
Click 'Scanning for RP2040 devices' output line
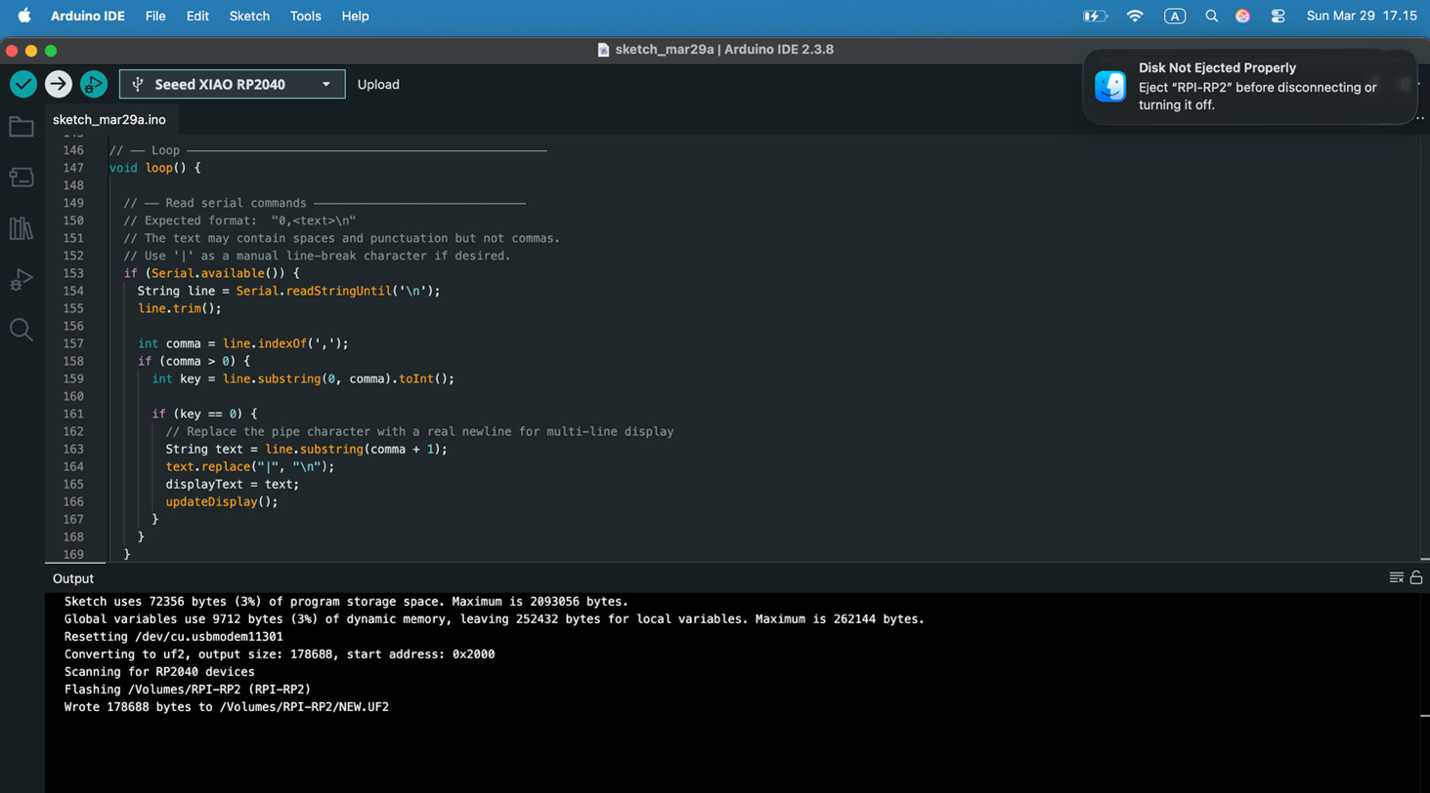[159, 672]
